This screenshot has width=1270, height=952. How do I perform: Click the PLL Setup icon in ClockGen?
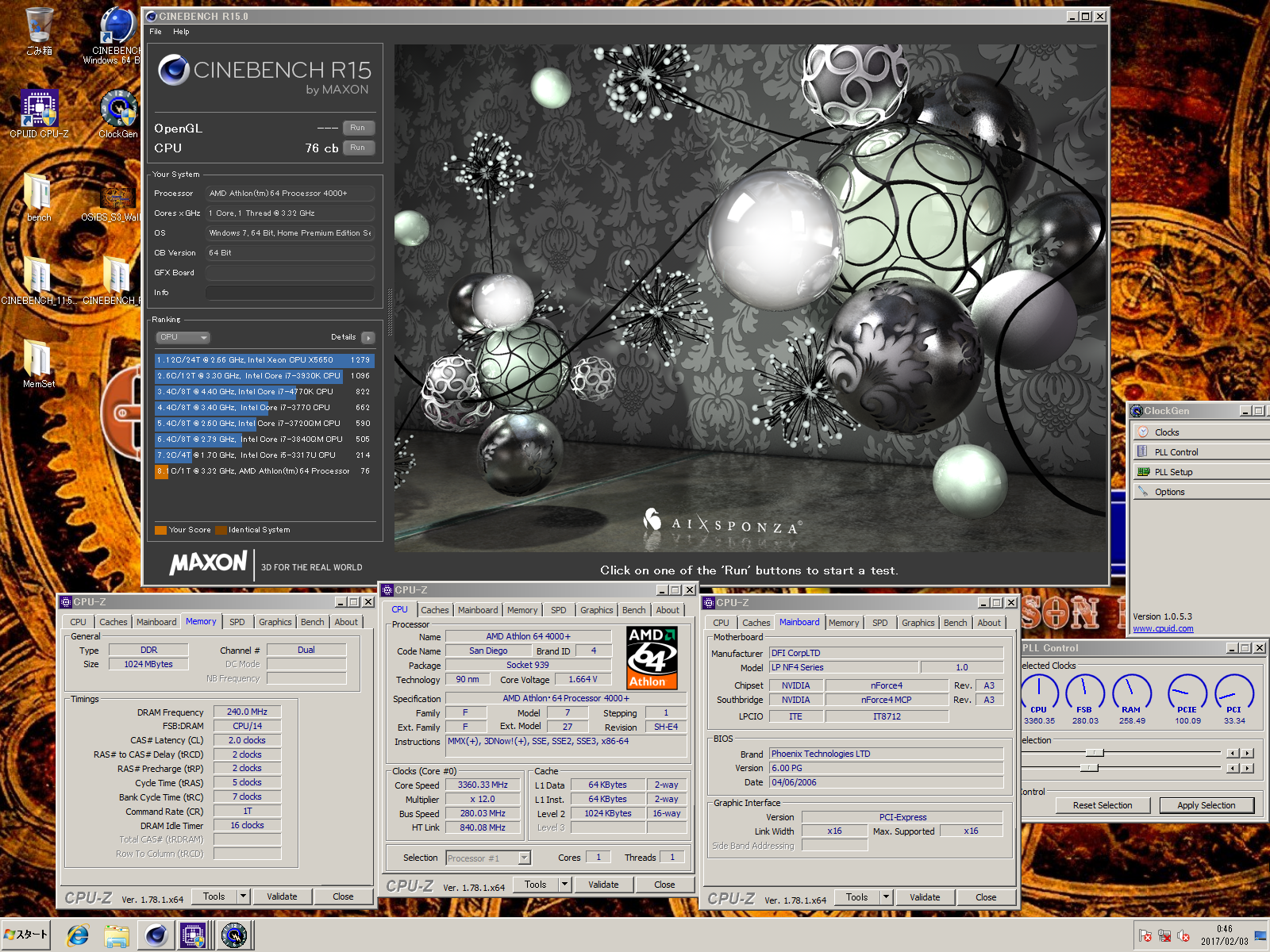pyautogui.click(x=1143, y=471)
